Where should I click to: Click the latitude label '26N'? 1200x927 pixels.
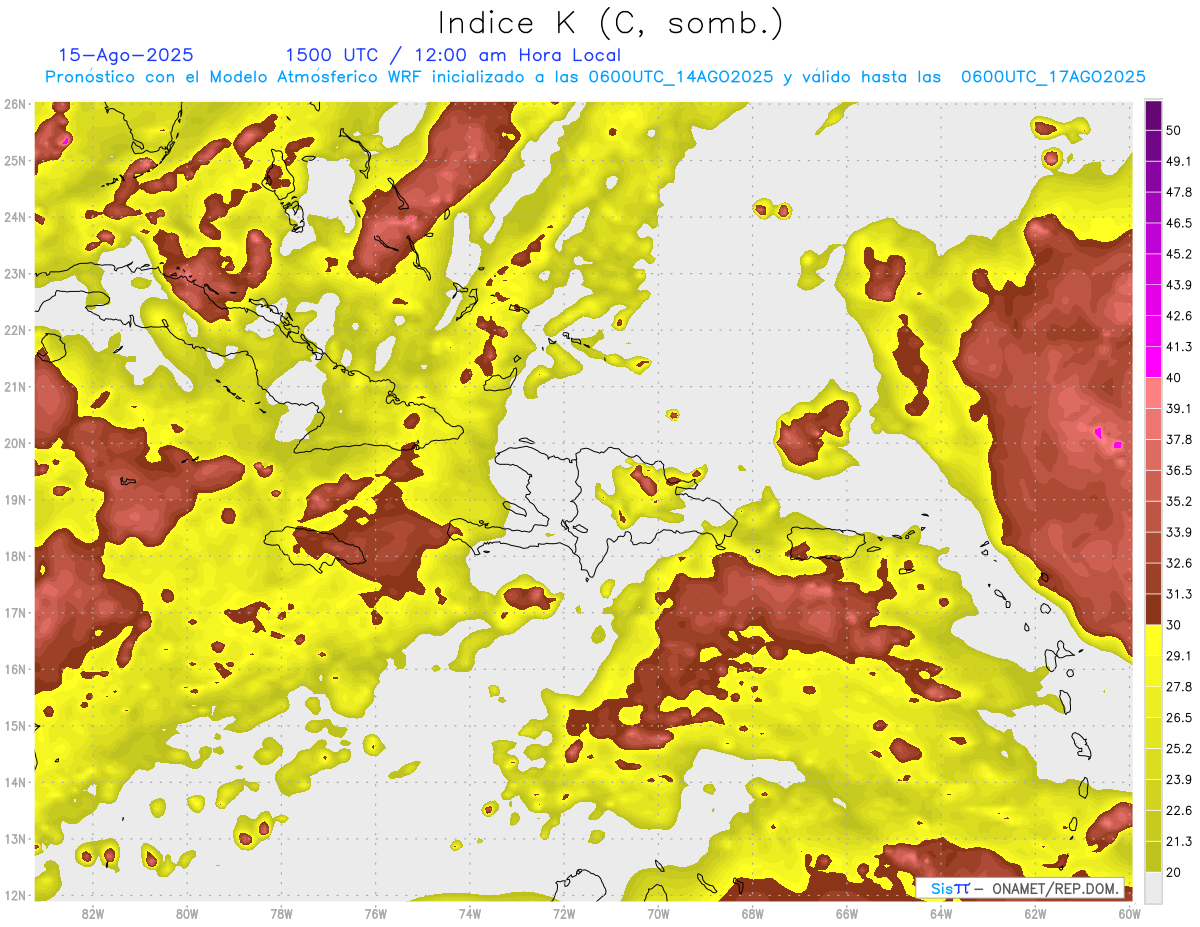click(15, 104)
